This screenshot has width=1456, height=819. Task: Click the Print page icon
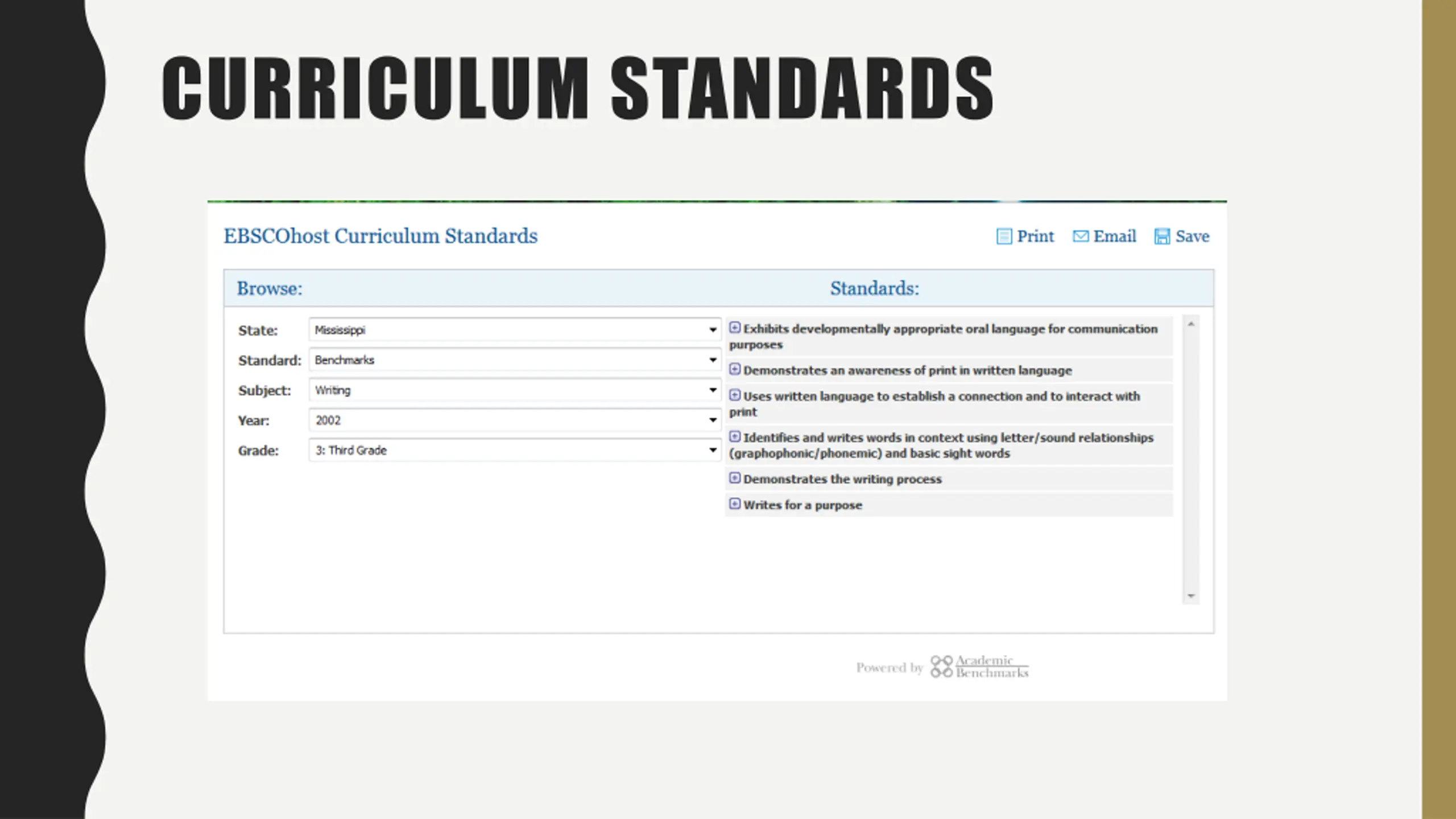[1004, 237]
